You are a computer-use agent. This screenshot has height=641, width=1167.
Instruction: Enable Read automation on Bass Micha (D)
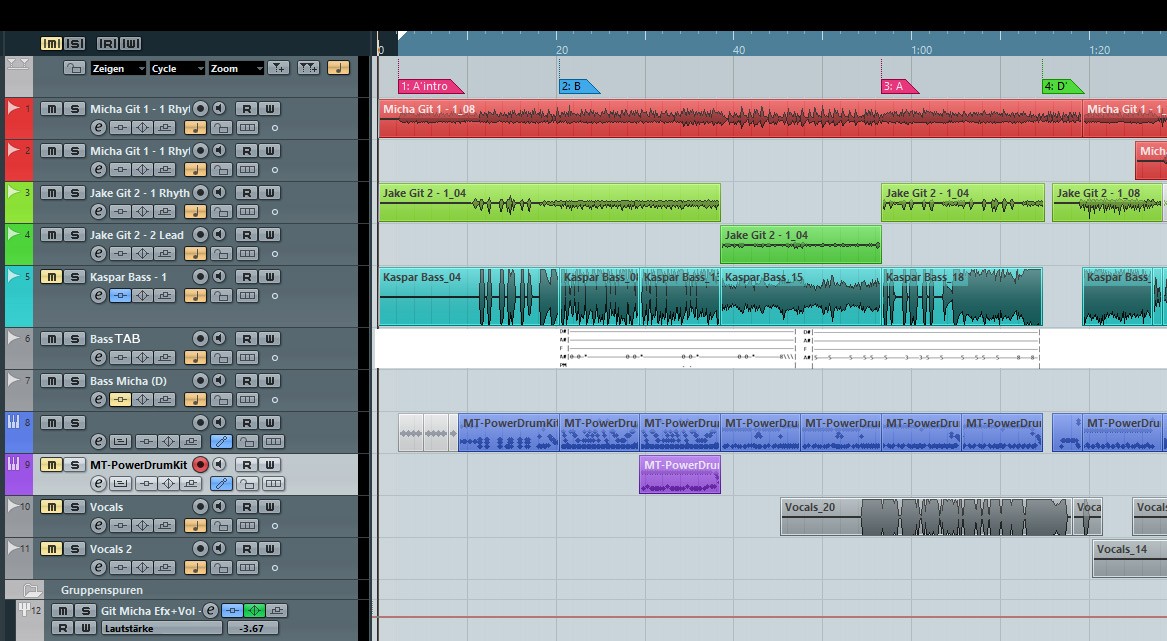point(246,381)
